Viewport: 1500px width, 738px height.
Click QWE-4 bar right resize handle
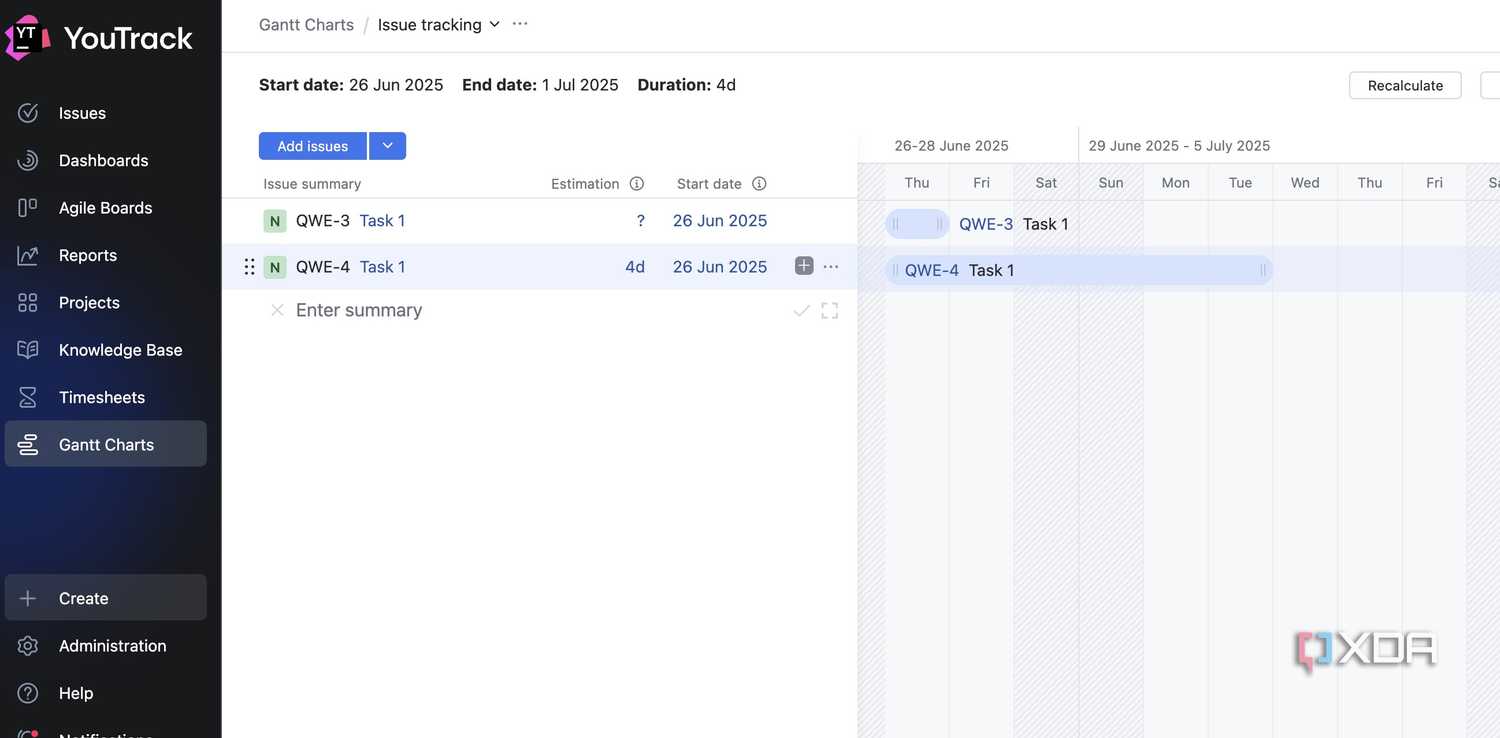click(1263, 270)
